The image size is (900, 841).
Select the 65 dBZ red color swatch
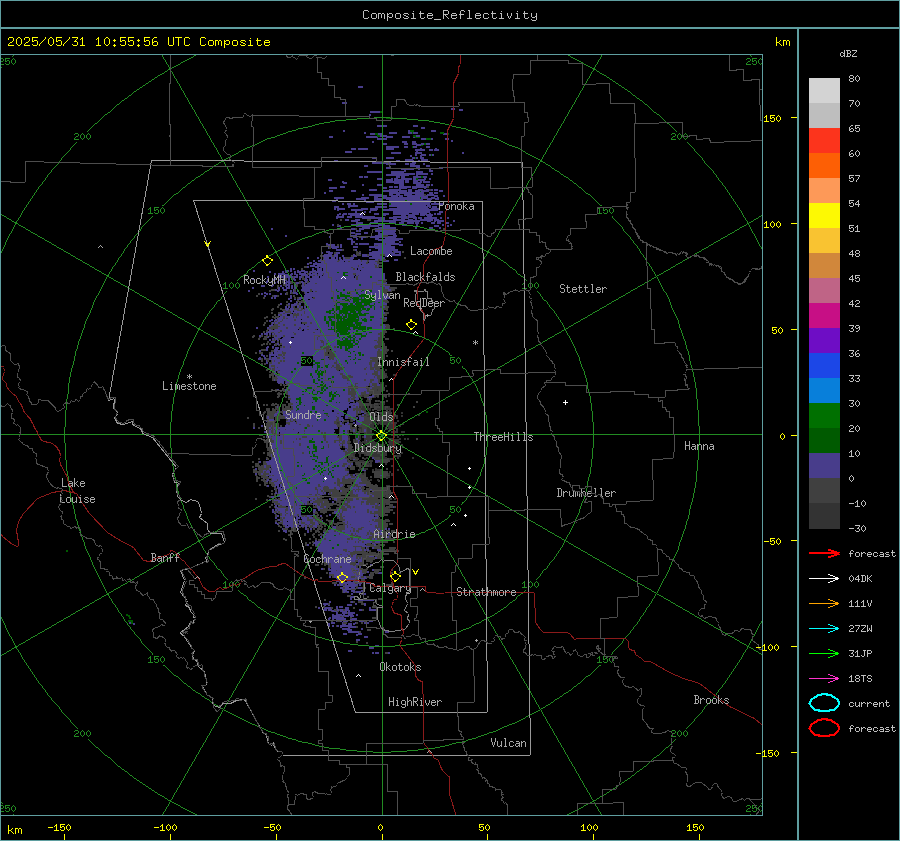(824, 141)
